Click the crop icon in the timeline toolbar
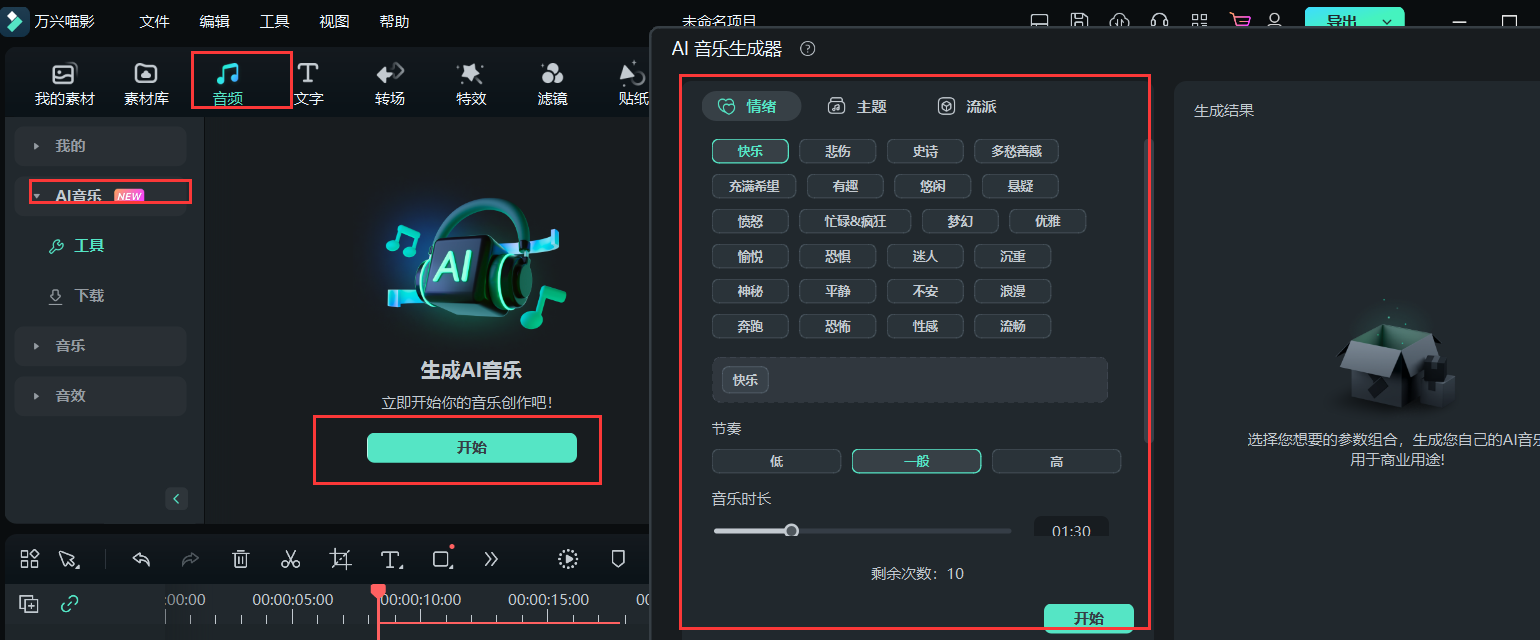 pyautogui.click(x=340, y=559)
